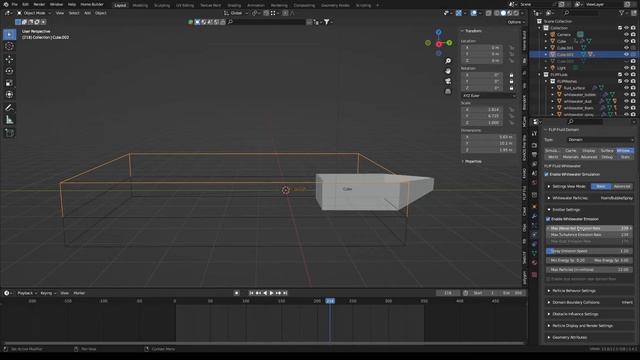
Task: Select the Move tool
Action: (9, 60)
